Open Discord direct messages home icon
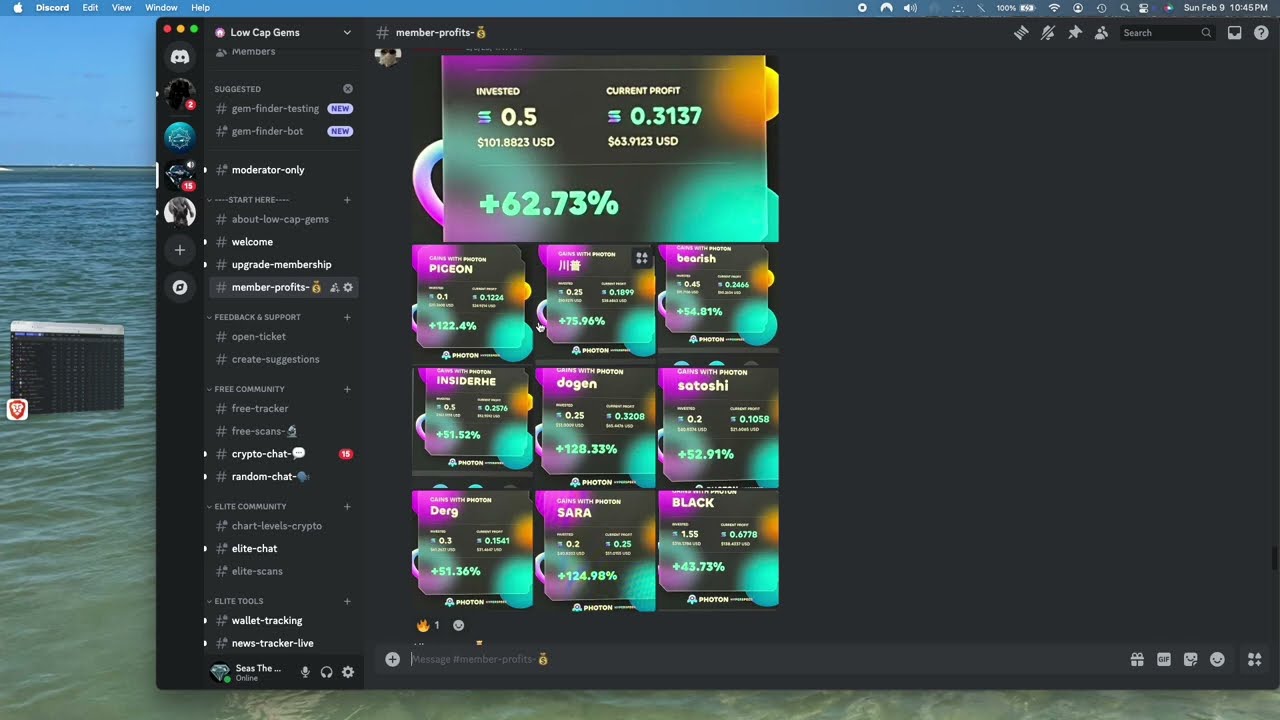This screenshot has height=720, width=1280. pyautogui.click(x=180, y=58)
